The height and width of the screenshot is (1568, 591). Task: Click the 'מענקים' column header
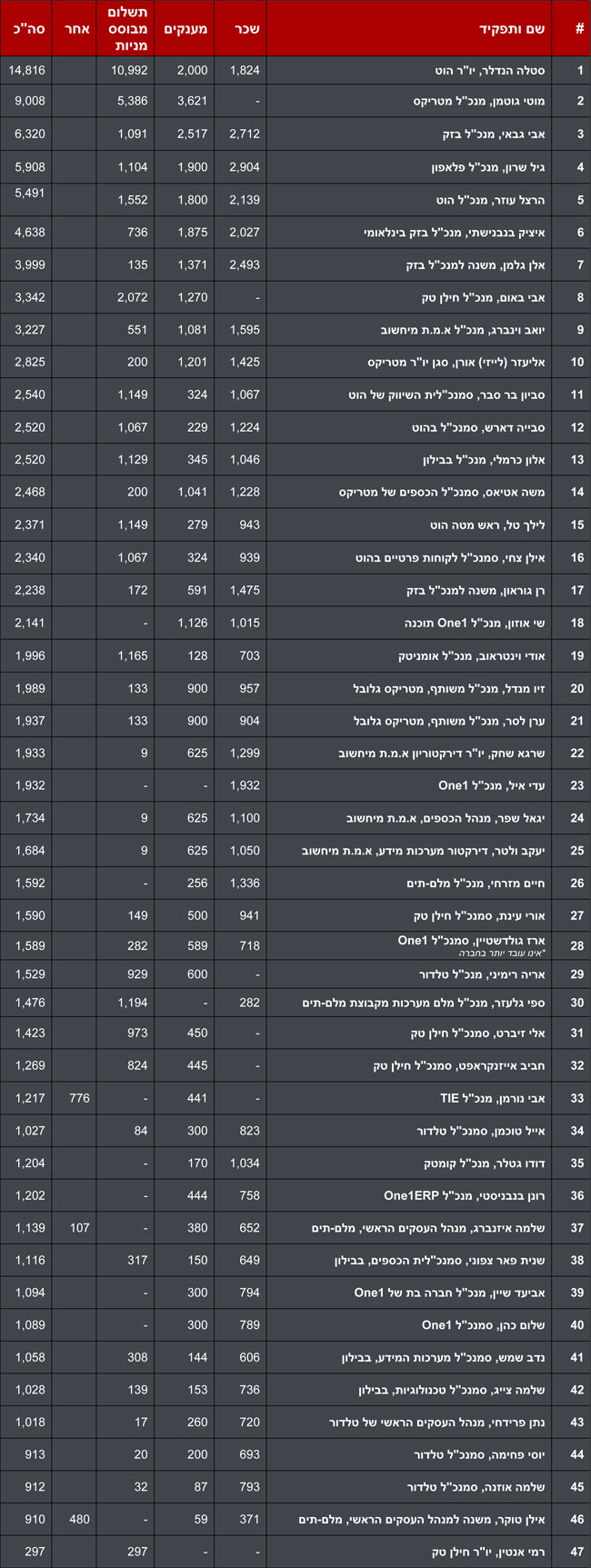tap(185, 29)
